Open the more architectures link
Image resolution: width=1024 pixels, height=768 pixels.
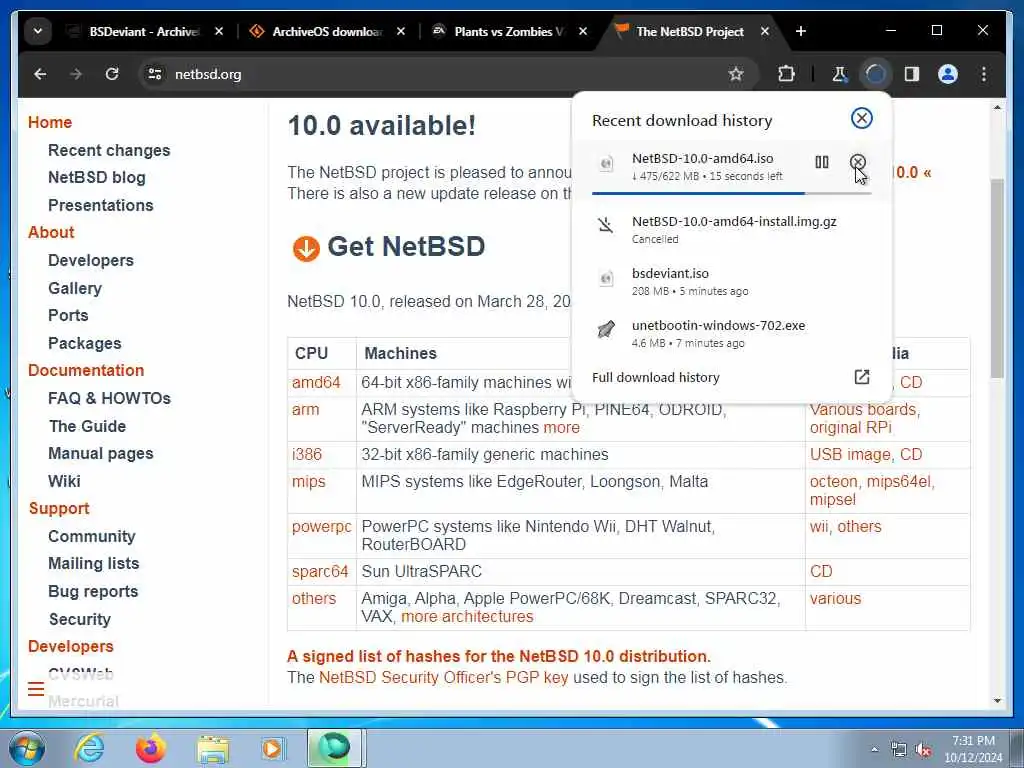(x=467, y=616)
